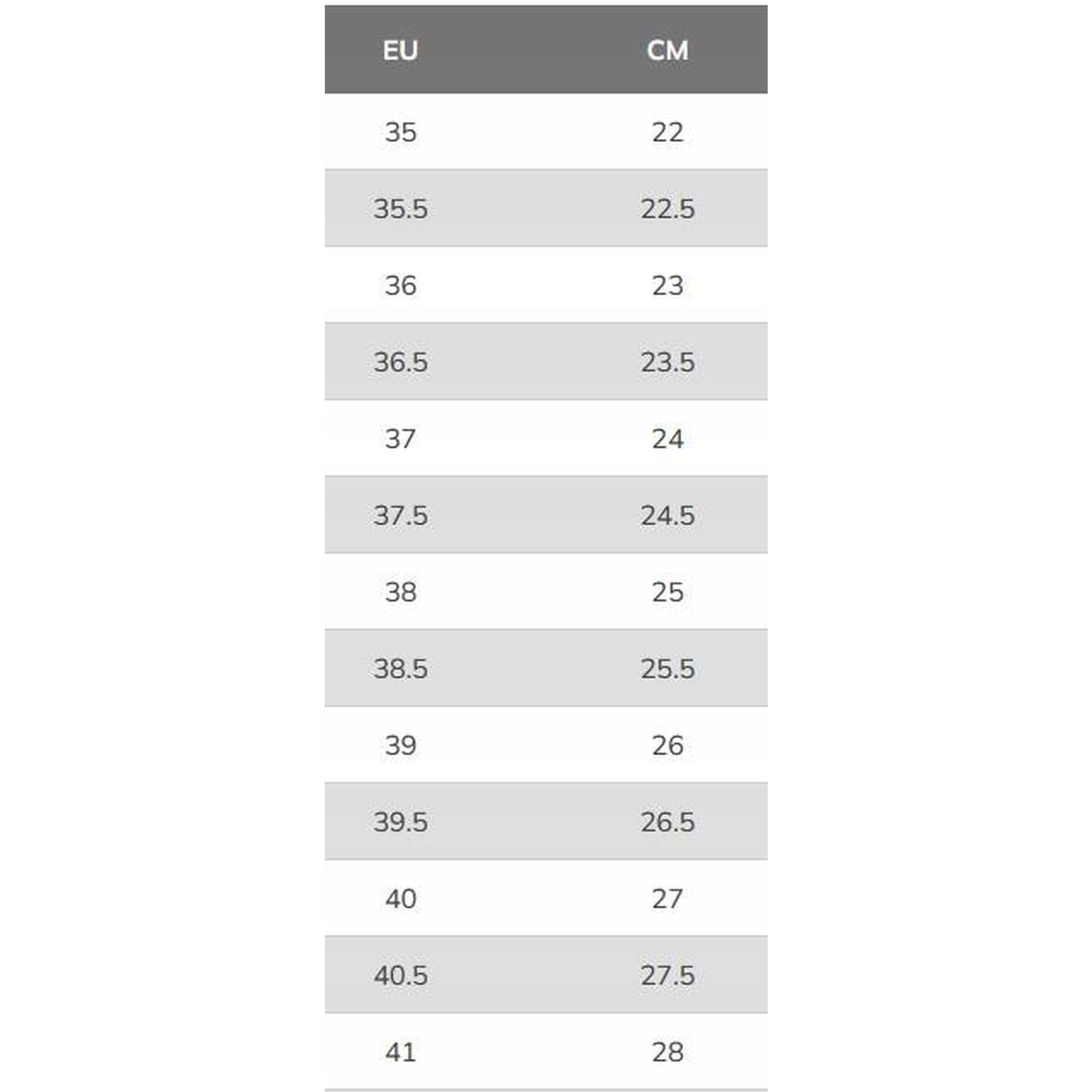Click EU size 35.5 row
Viewport: 1092px width, 1092px height.
coord(546,209)
